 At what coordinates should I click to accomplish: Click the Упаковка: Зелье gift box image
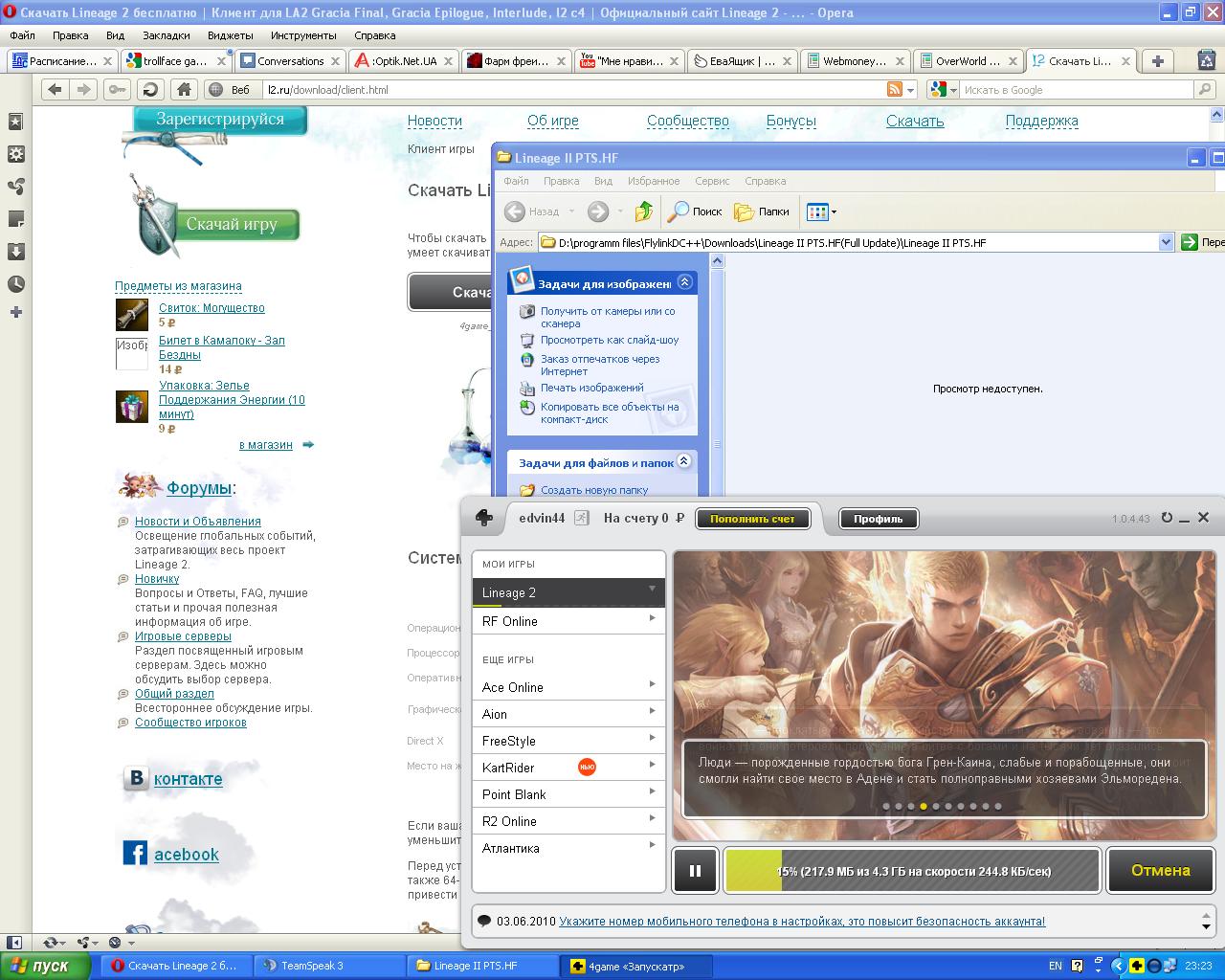132,407
